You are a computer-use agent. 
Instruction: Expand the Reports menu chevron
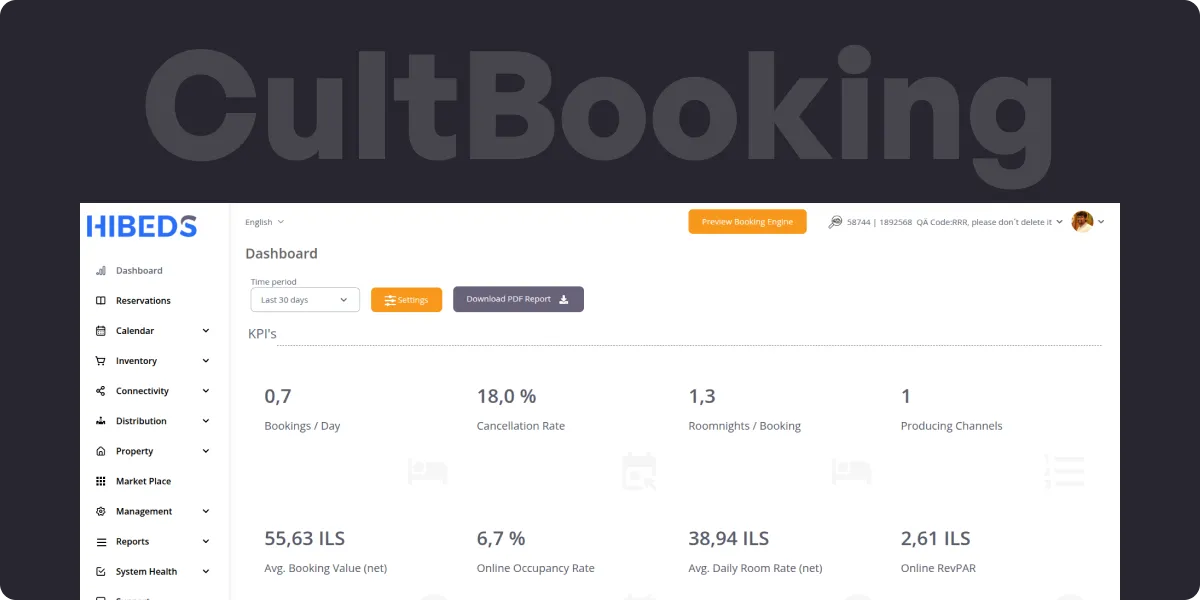coord(206,542)
